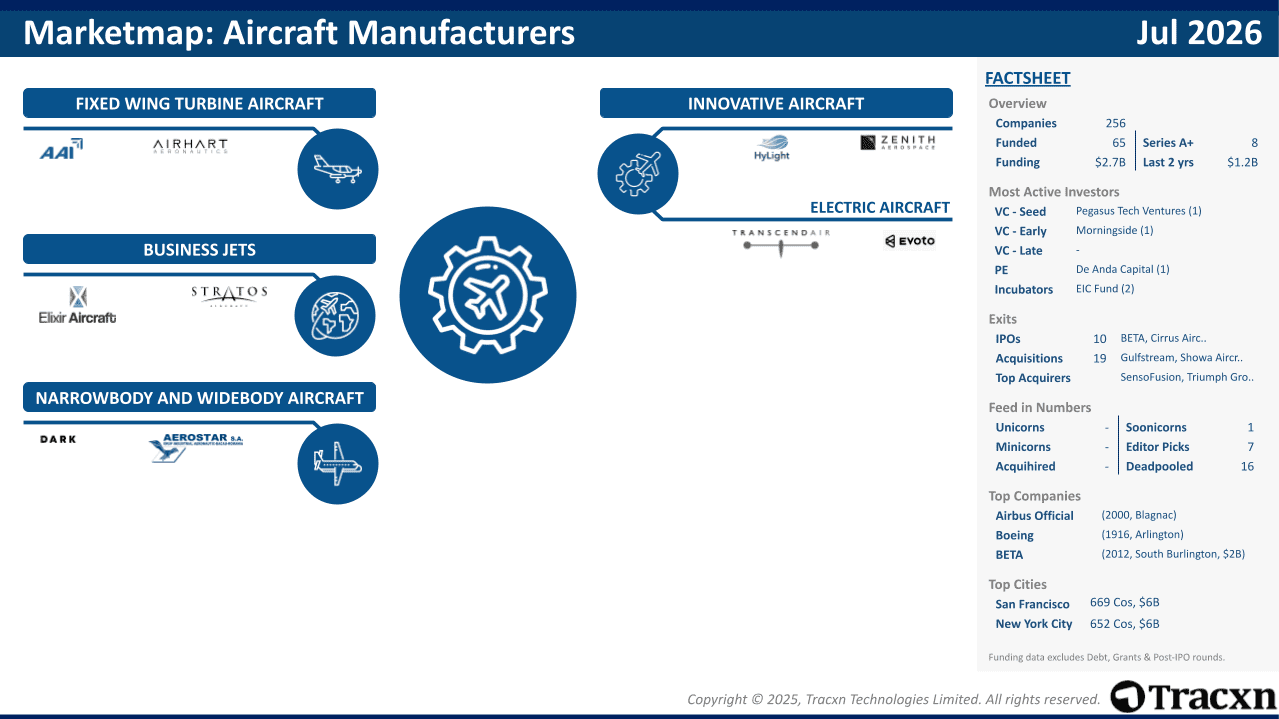
Task: Click the BETA top company entry
Action: (1009, 555)
